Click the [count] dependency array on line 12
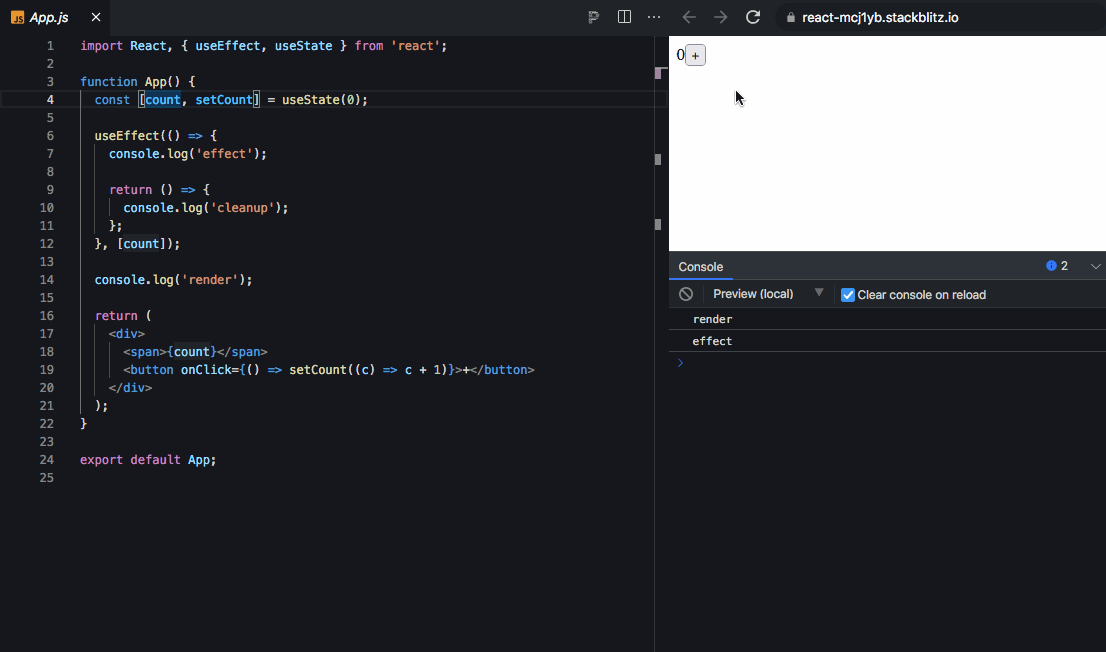Image resolution: width=1106 pixels, height=652 pixels. (141, 243)
